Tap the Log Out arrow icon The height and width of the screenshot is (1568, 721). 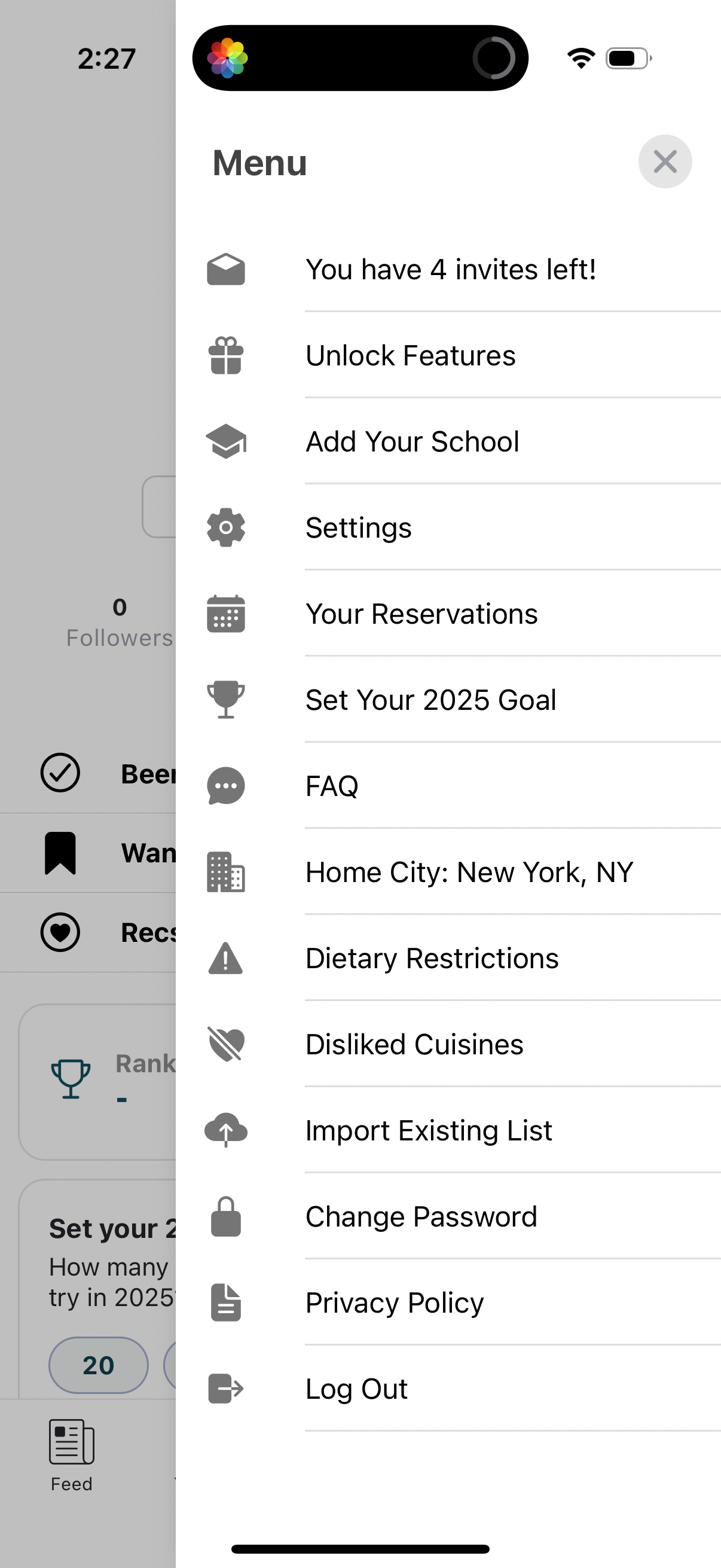pos(226,1389)
